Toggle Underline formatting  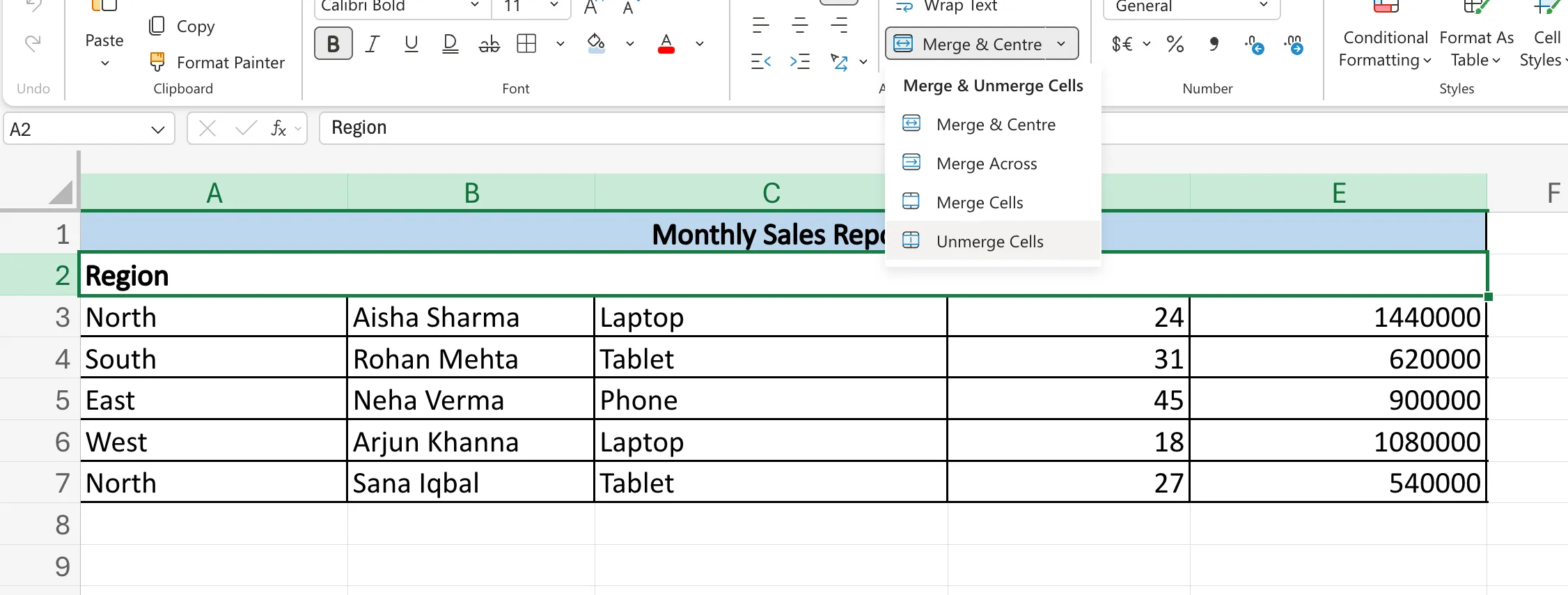click(411, 44)
